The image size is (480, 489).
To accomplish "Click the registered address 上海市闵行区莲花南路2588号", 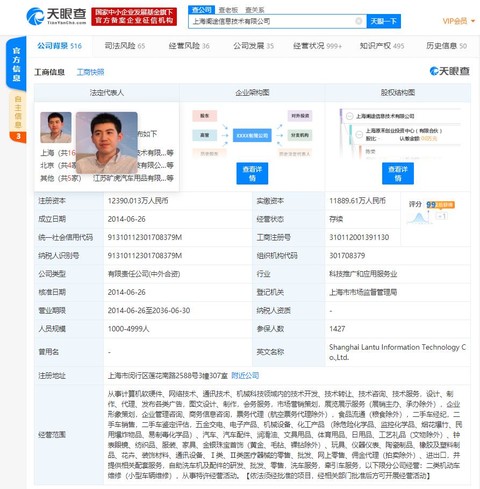I will coord(167,376).
